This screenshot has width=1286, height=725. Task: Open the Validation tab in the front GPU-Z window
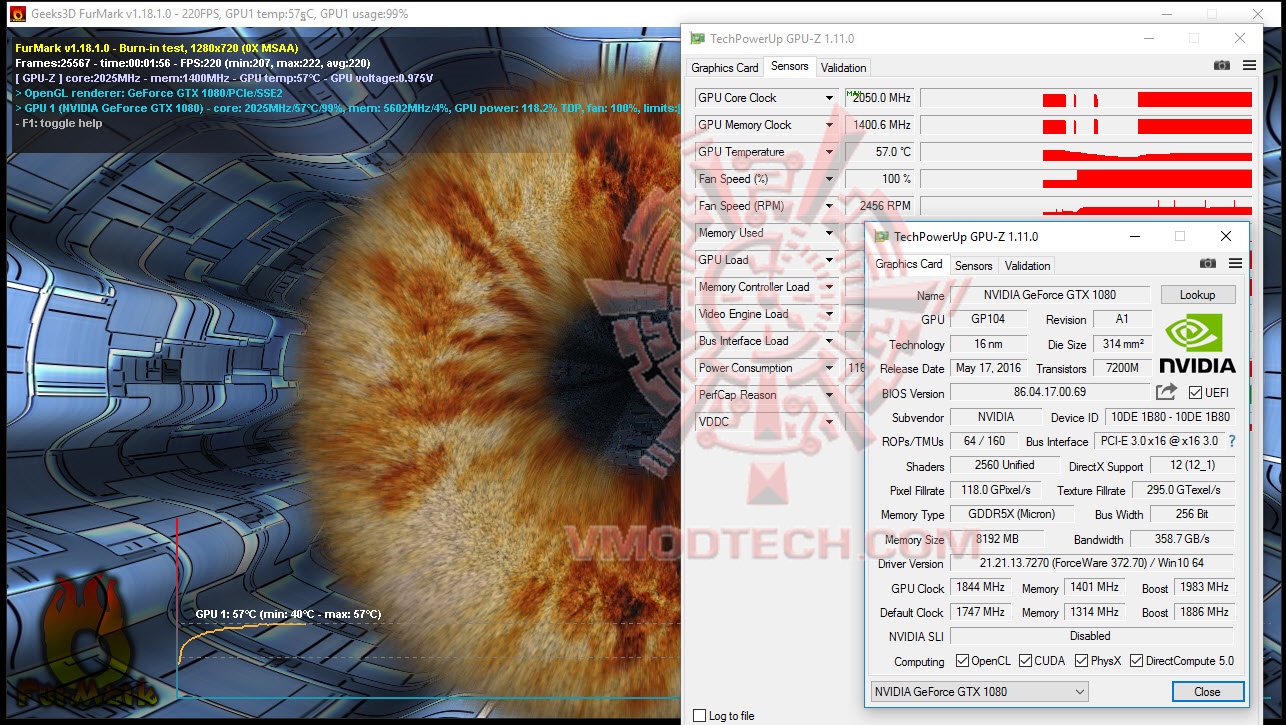coord(1028,266)
